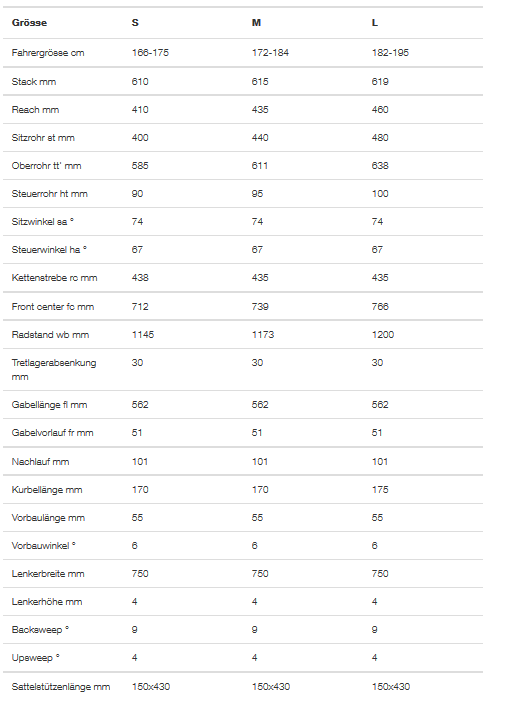Click the Nachlauf mm value 101 for M
508x706 pixels.
click(x=260, y=462)
